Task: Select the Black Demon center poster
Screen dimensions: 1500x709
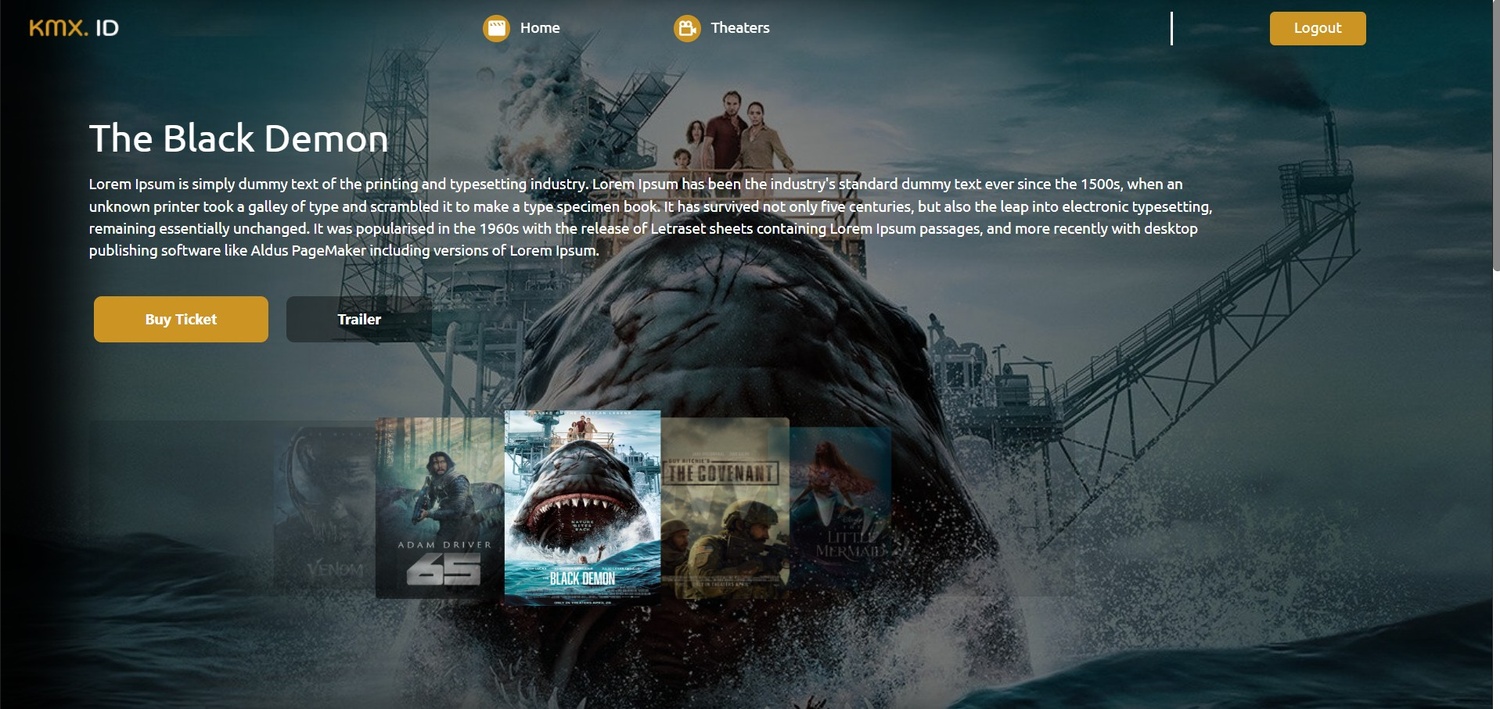Action: tap(582, 508)
